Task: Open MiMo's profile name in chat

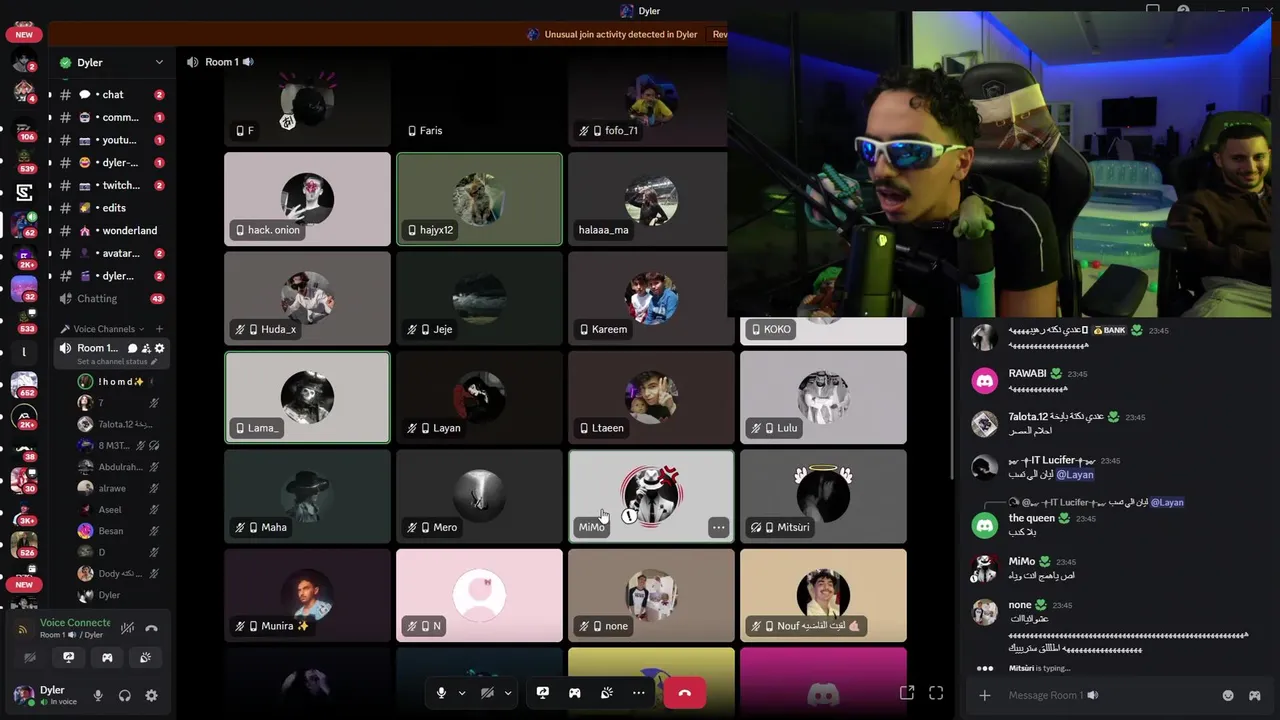Action: click(x=1021, y=562)
